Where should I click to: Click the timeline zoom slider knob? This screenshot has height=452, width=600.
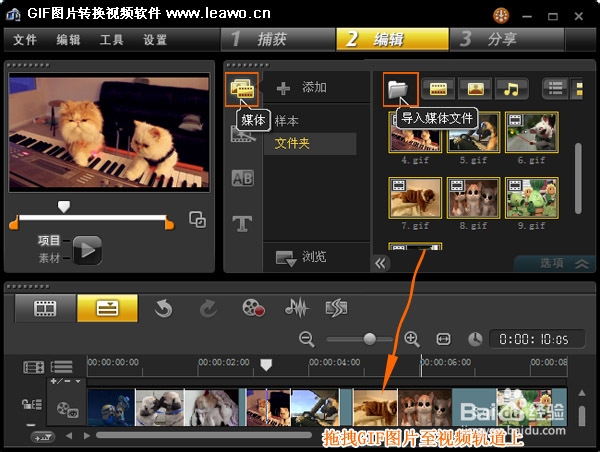click(x=370, y=339)
